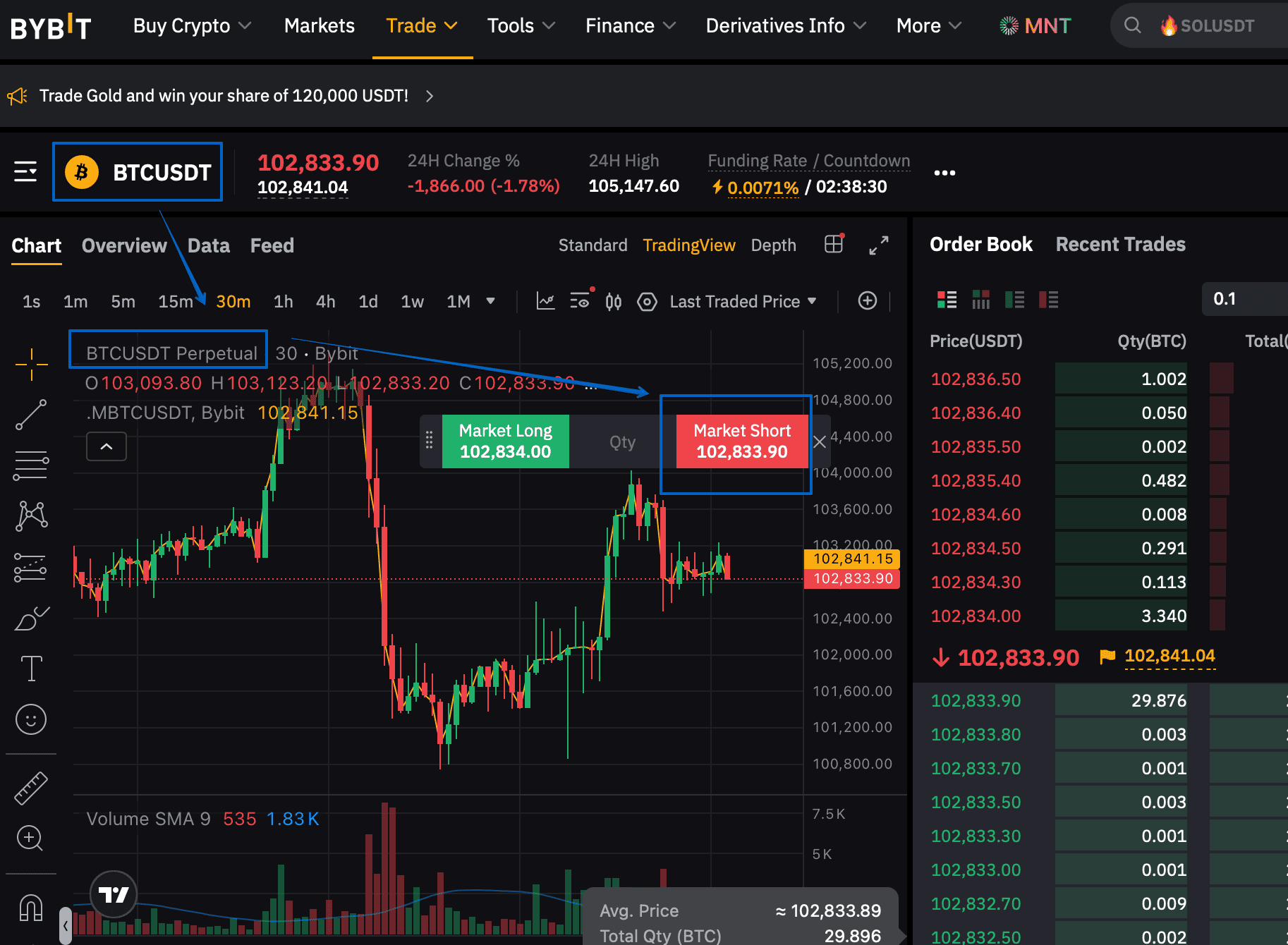Image resolution: width=1288 pixels, height=945 pixels.
Task: Select the ruler measure tool
Action: (31, 788)
